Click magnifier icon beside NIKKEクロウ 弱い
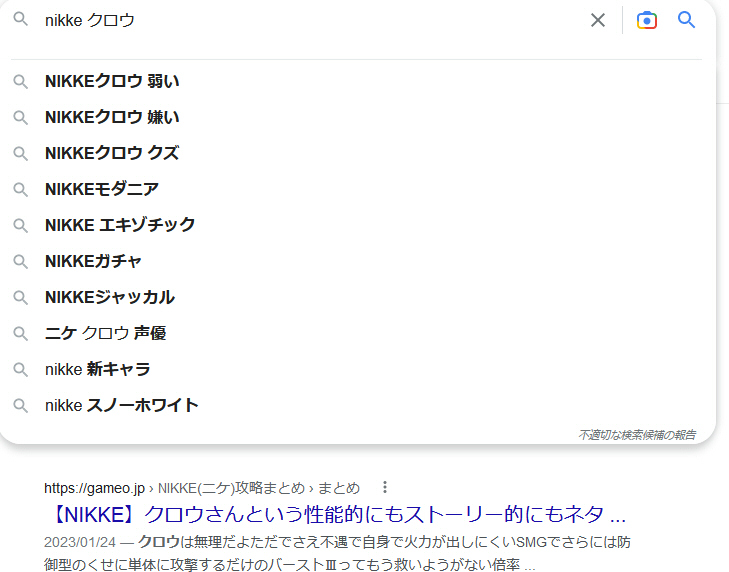The height and width of the screenshot is (572, 729). pyautogui.click(x=20, y=81)
